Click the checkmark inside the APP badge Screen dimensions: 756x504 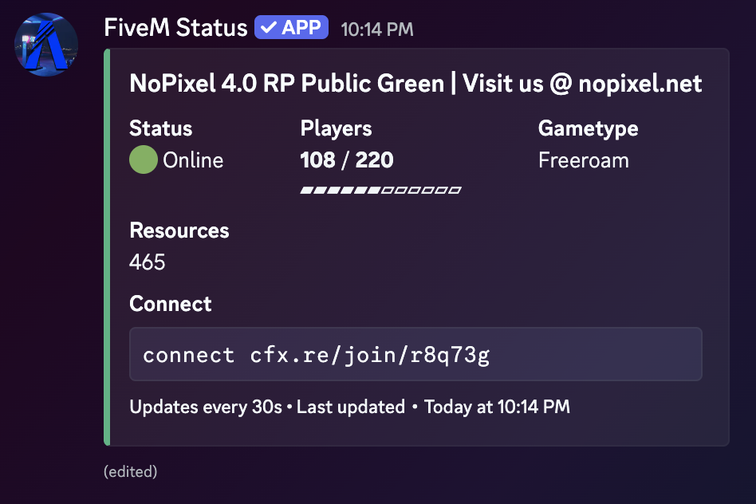click(x=269, y=27)
